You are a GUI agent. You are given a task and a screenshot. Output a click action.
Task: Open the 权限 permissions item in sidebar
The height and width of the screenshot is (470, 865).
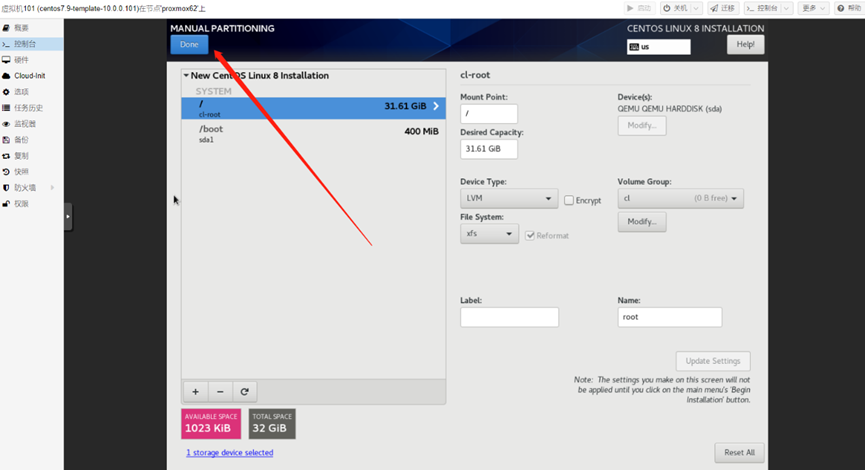31,204
